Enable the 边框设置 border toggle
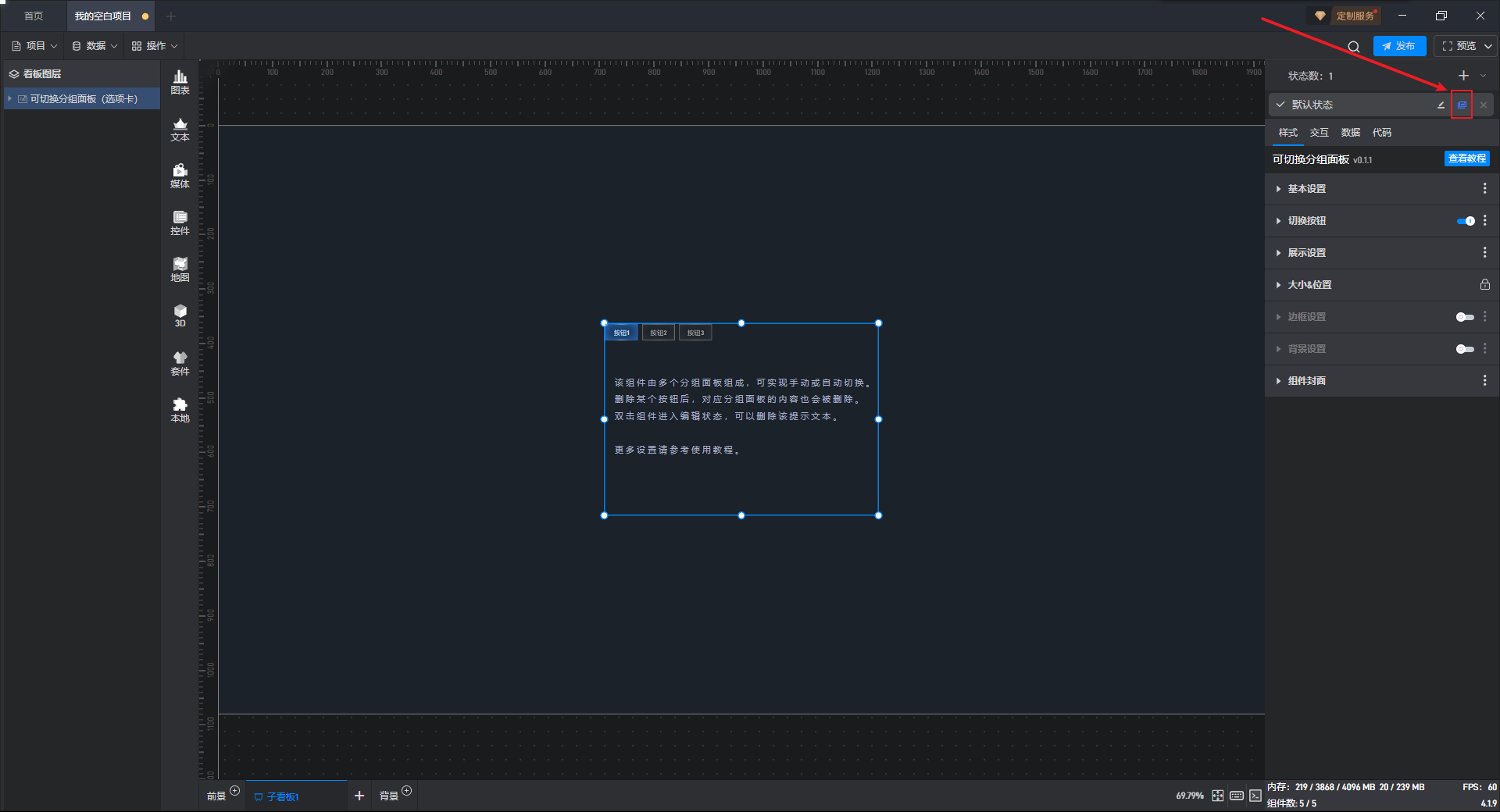 point(1465,317)
